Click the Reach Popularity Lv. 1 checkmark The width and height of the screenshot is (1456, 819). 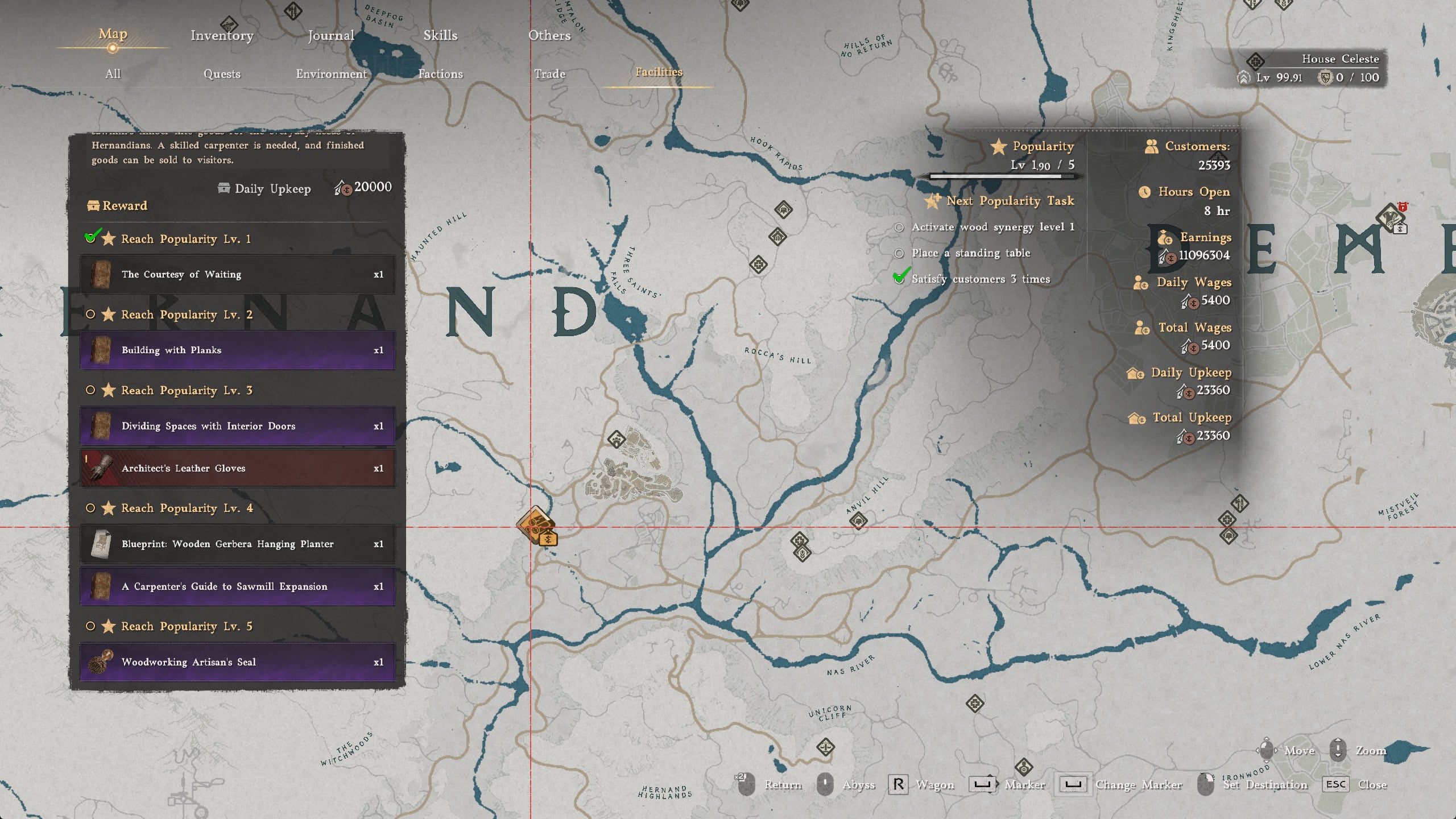coord(92,235)
